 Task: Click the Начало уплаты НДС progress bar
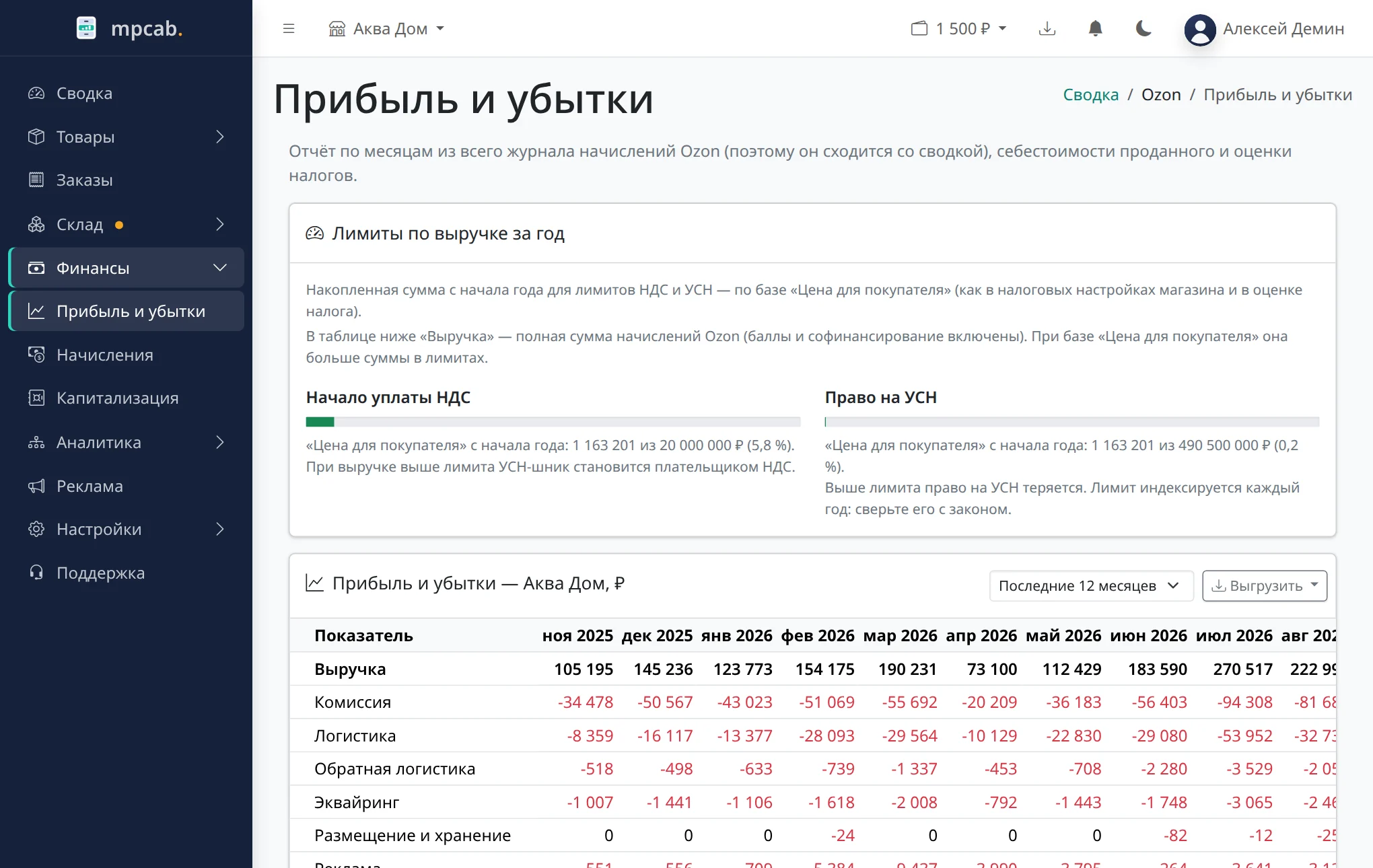[553, 422]
